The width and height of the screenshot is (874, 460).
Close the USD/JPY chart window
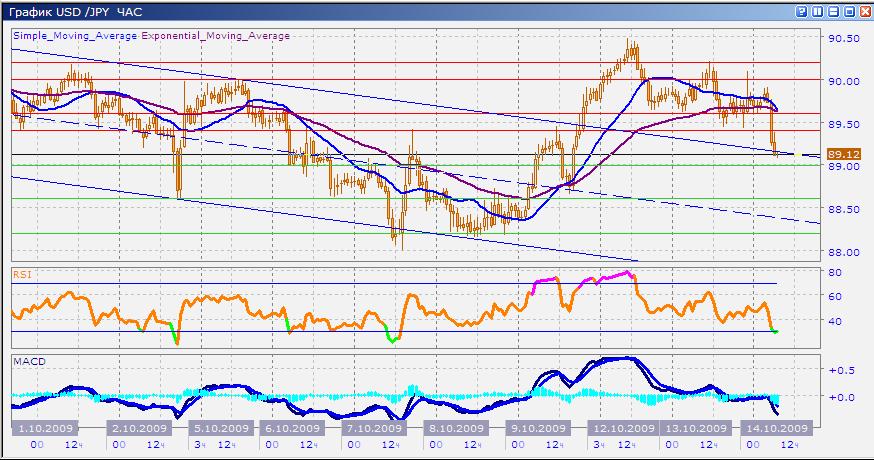(x=865, y=11)
